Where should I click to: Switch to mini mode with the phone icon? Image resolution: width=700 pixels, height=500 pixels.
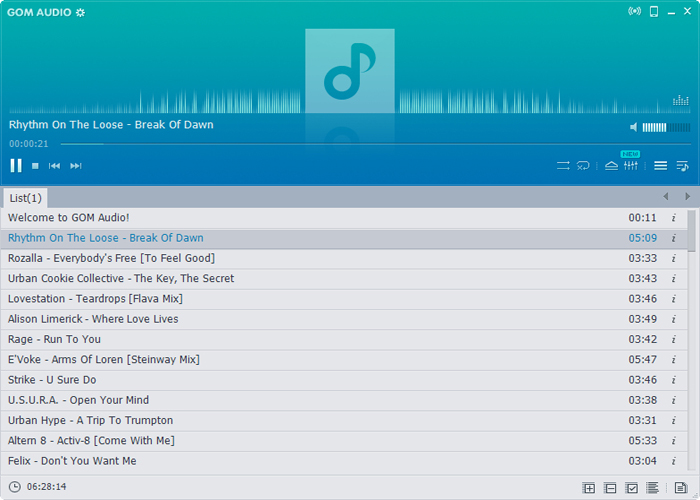coord(654,12)
